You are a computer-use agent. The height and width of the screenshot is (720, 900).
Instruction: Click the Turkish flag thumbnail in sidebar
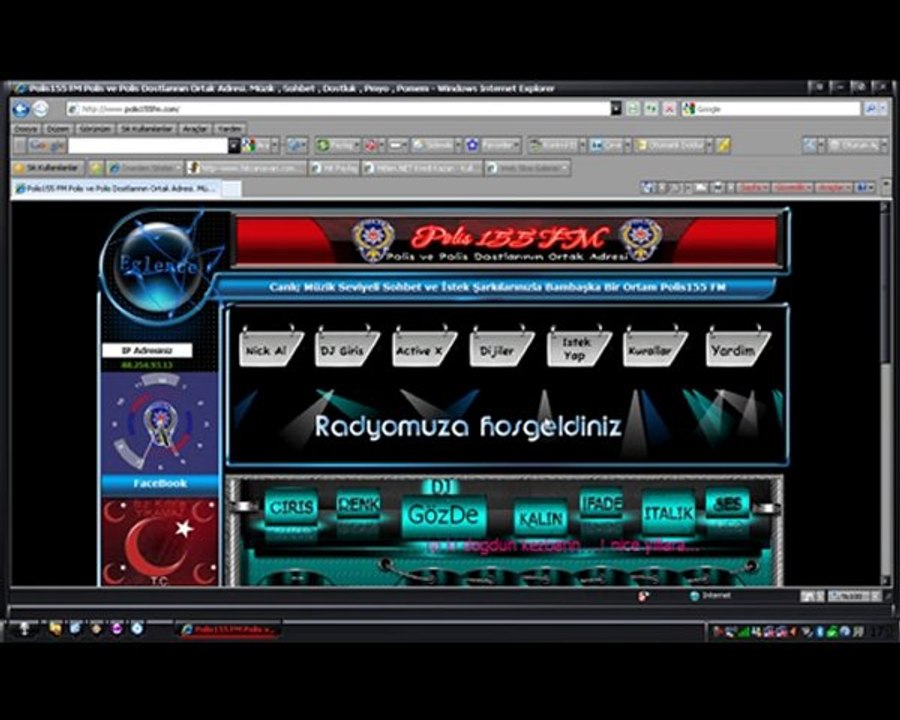(160, 542)
